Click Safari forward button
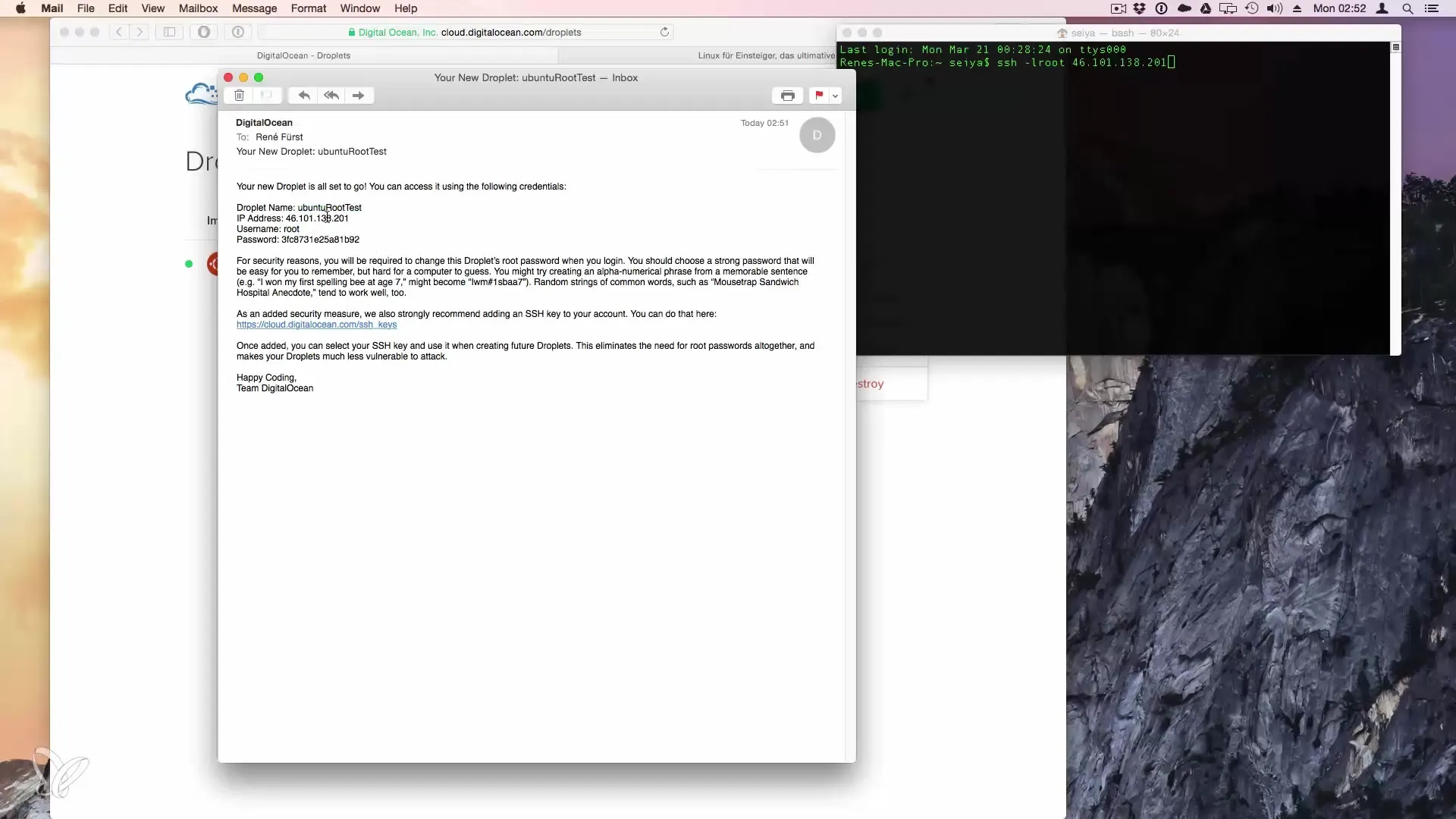This screenshot has width=1456, height=819. [x=140, y=32]
